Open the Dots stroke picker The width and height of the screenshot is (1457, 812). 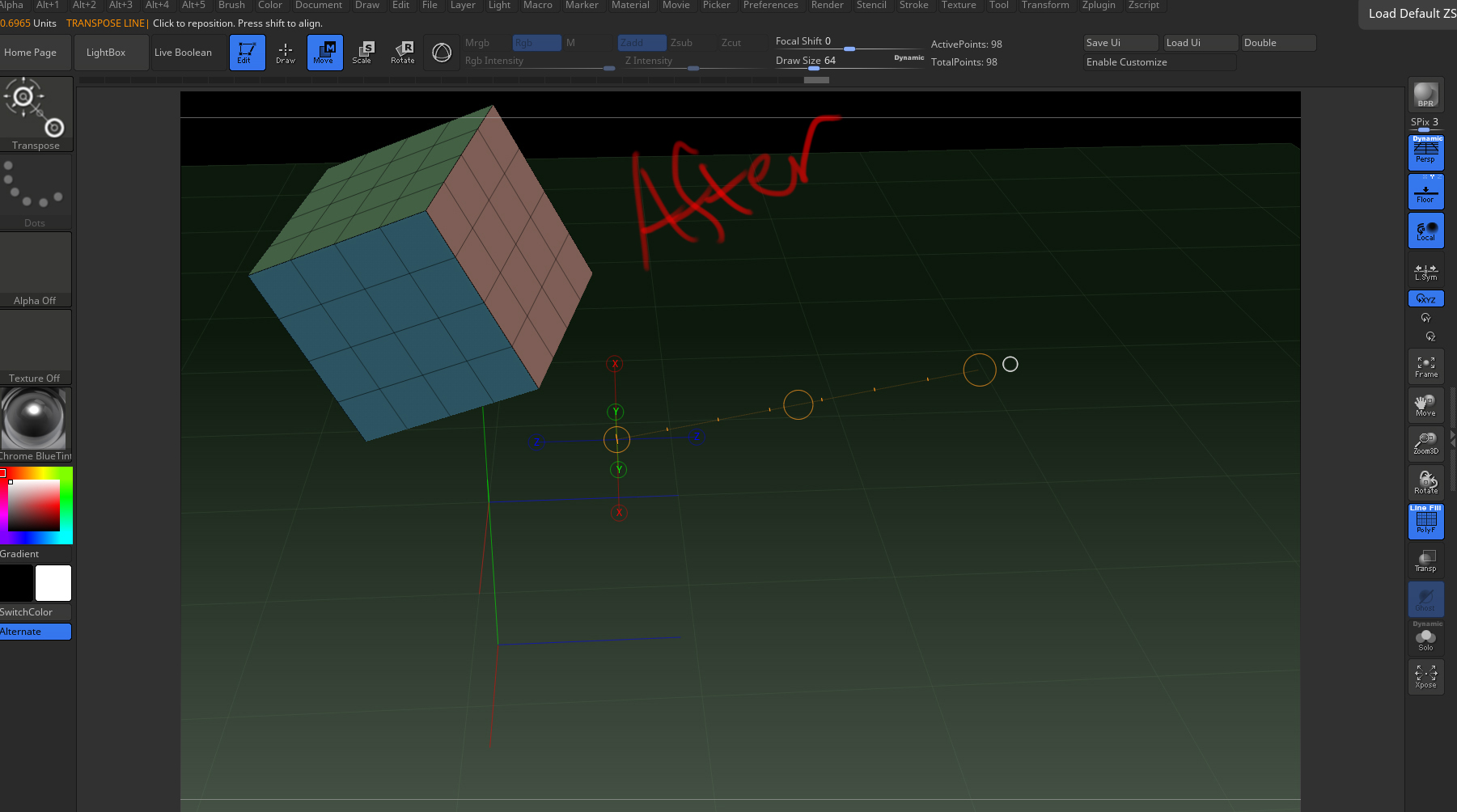(36, 192)
